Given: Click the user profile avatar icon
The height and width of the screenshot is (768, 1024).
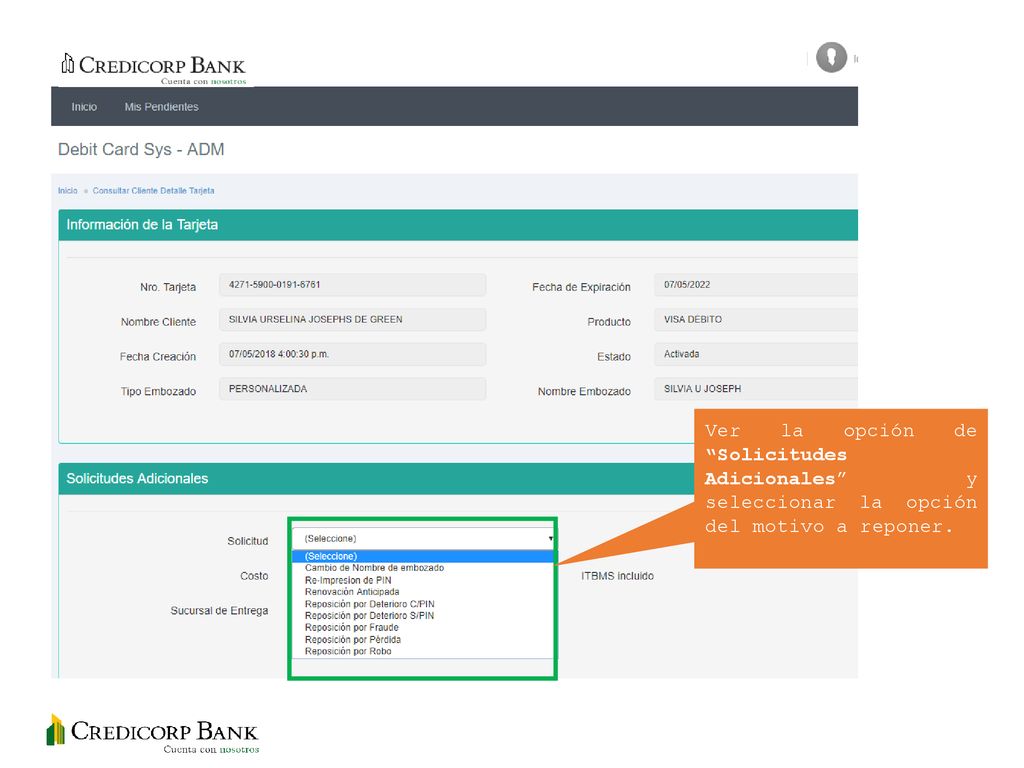Looking at the screenshot, I should tap(831, 58).
